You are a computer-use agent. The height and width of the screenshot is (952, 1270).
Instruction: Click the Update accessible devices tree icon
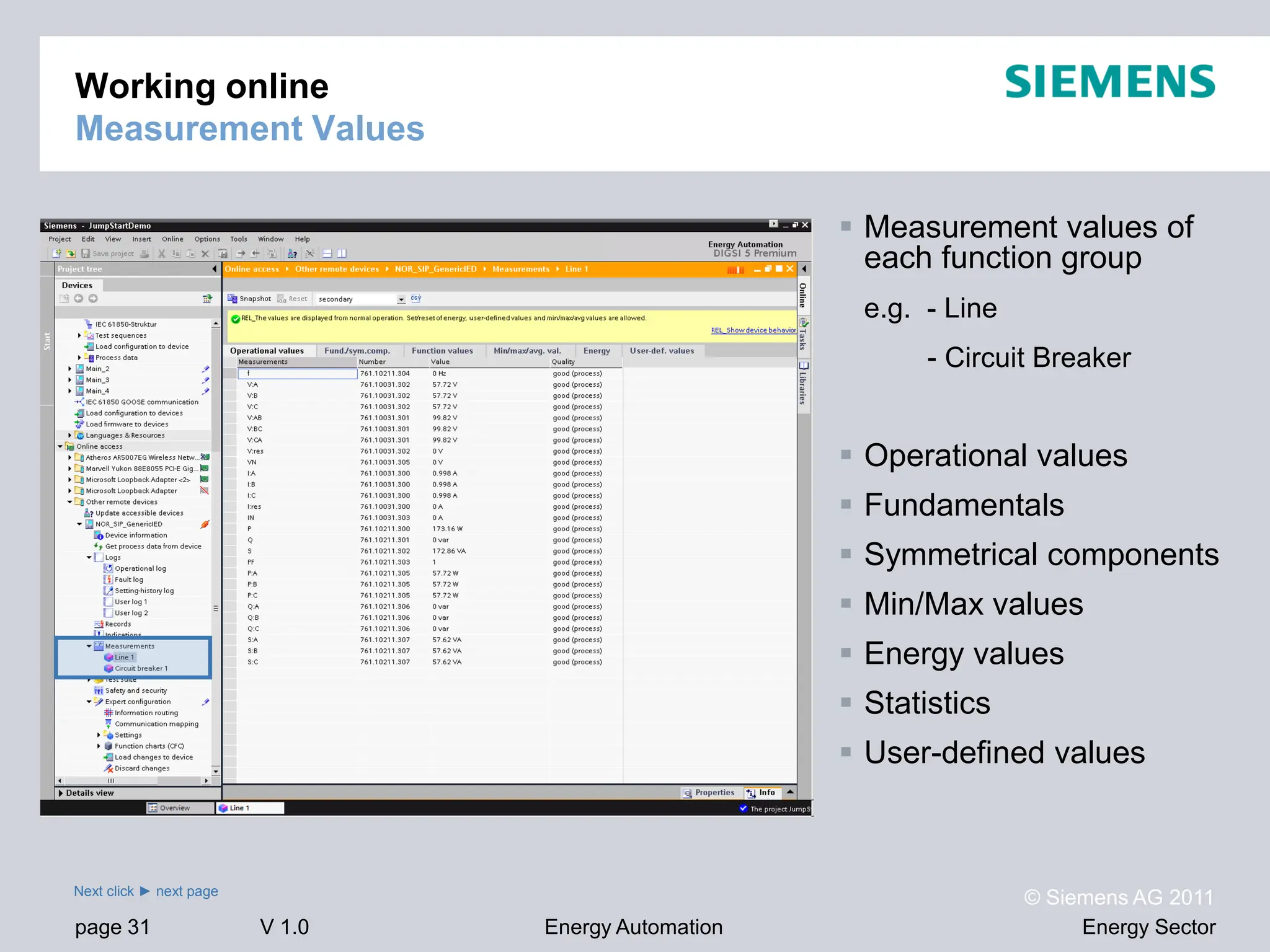89,513
